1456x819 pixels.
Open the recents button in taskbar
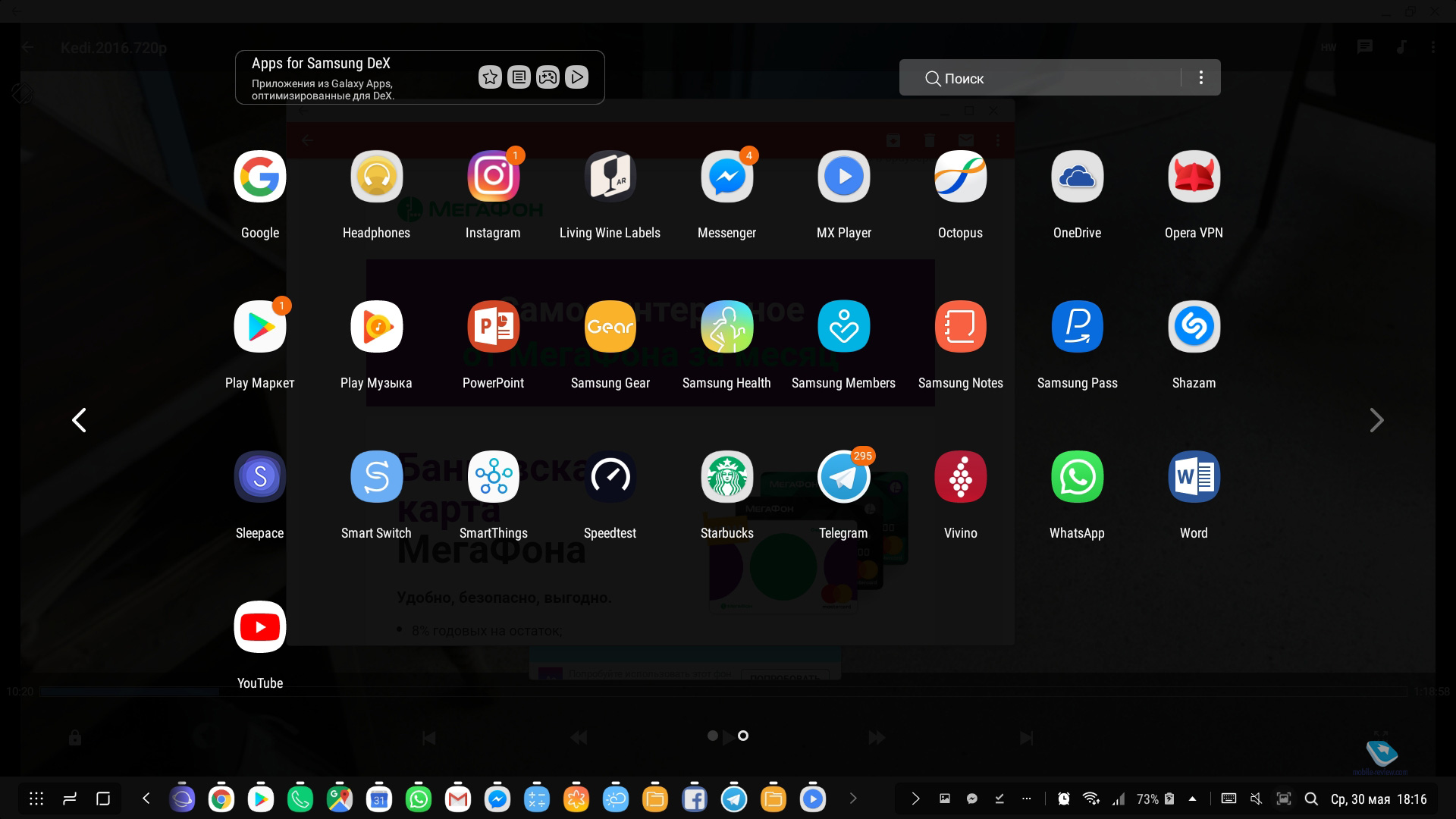pyautogui.click(x=70, y=799)
